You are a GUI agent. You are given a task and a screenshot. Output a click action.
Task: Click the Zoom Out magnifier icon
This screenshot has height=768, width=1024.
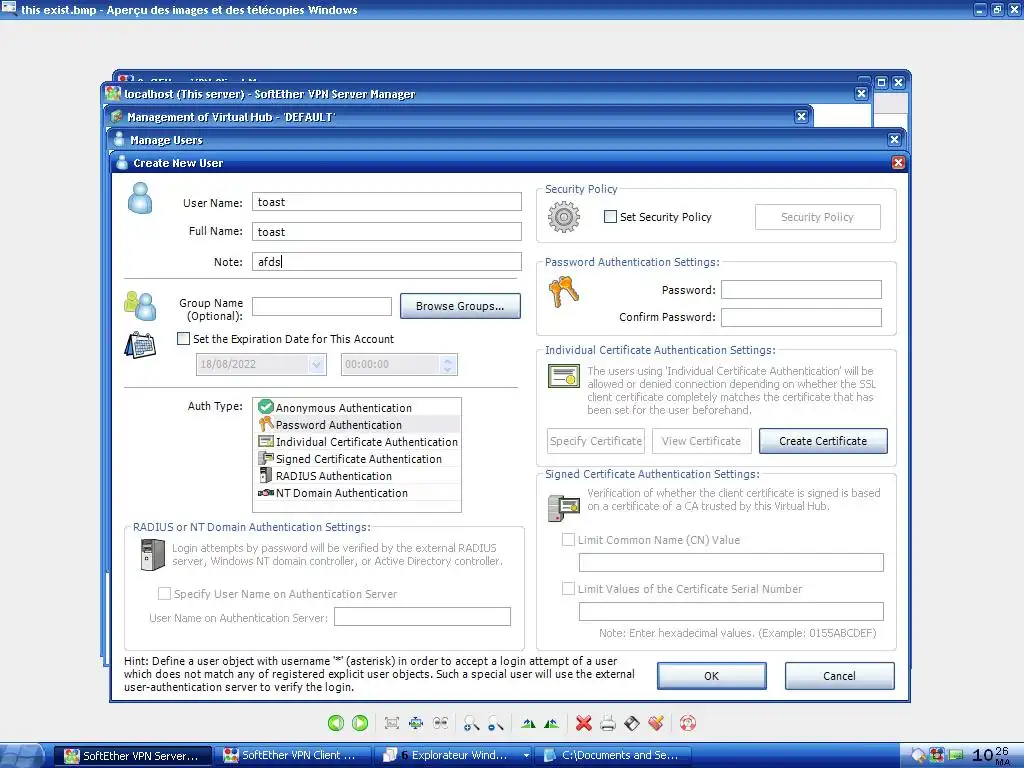(496, 723)
